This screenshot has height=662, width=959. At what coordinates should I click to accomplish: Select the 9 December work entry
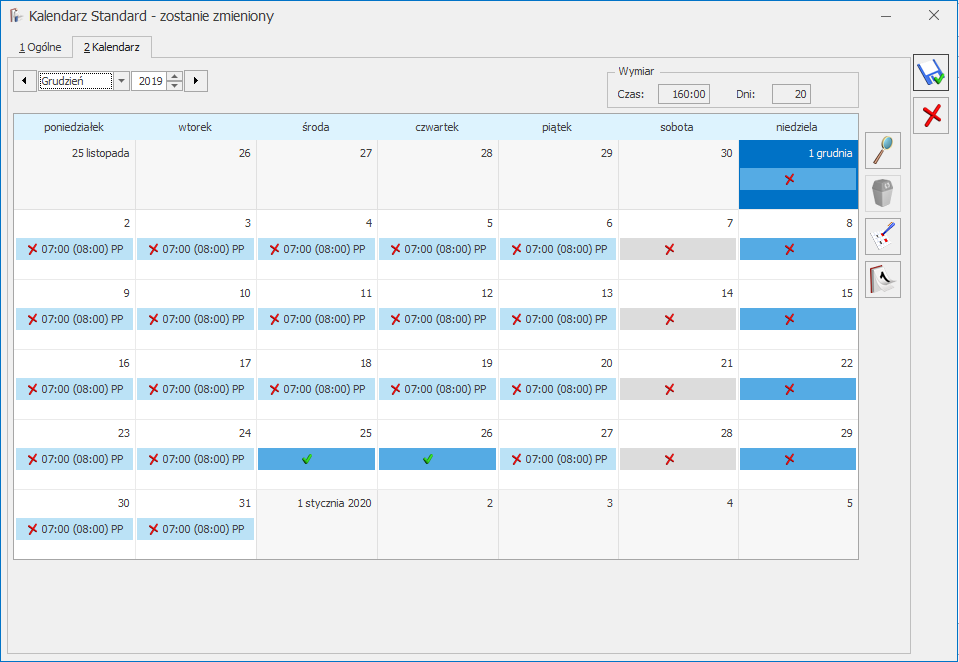coord(75,319)
